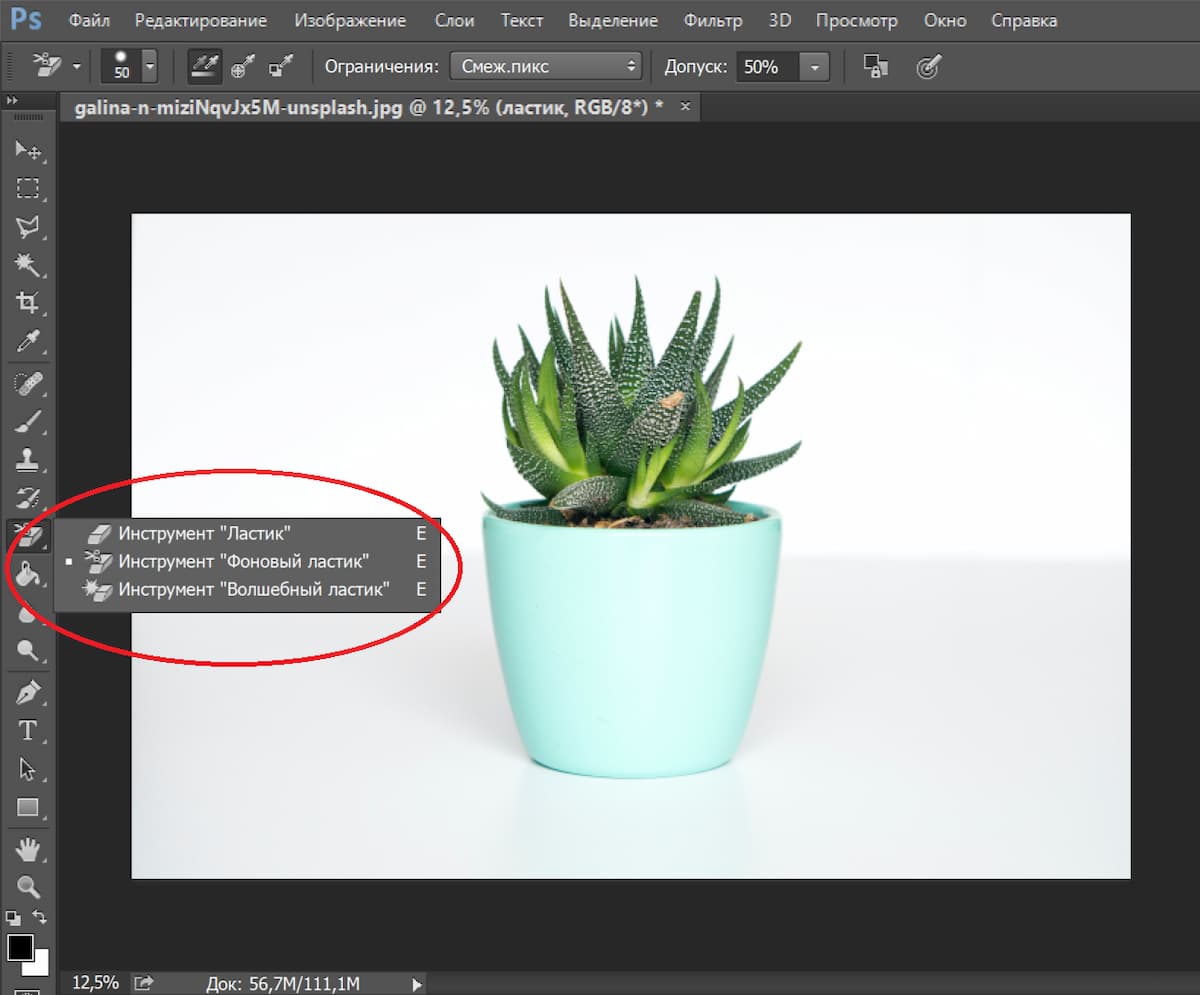Swap foreground and background colors
The image size is (1200, 995).
[x=40, y=917]
